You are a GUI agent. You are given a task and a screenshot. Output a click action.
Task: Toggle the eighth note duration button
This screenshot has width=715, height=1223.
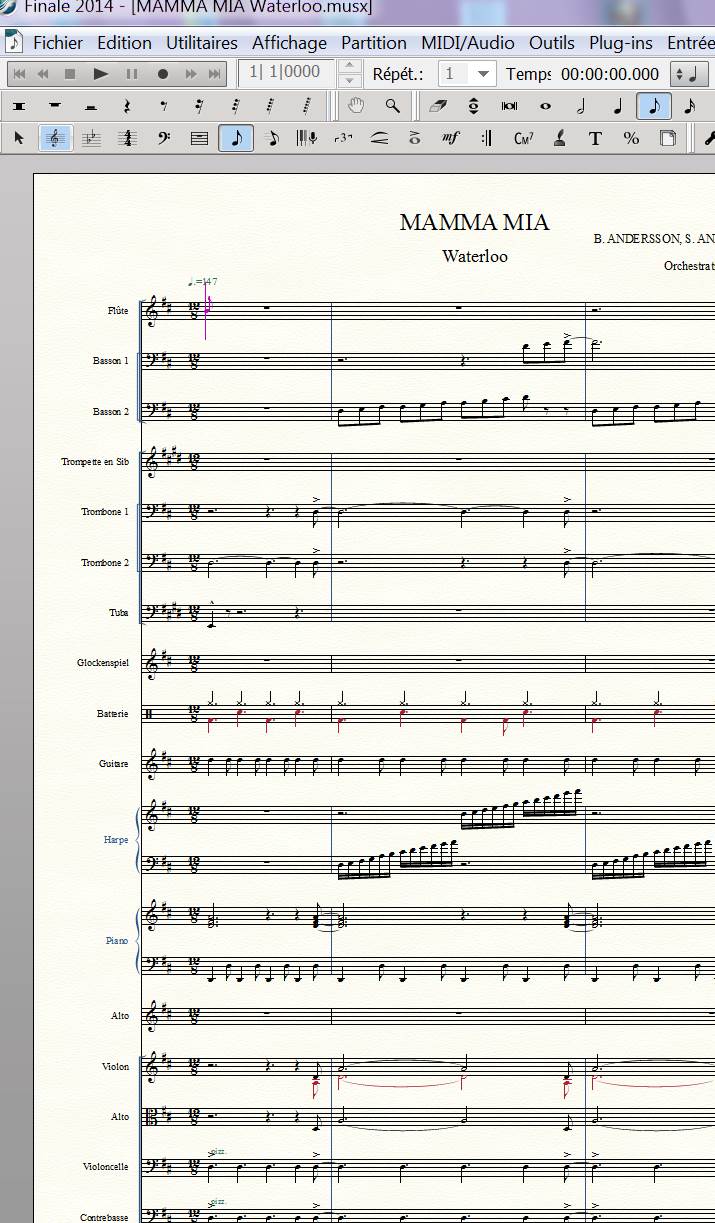(x=653, y=106)
